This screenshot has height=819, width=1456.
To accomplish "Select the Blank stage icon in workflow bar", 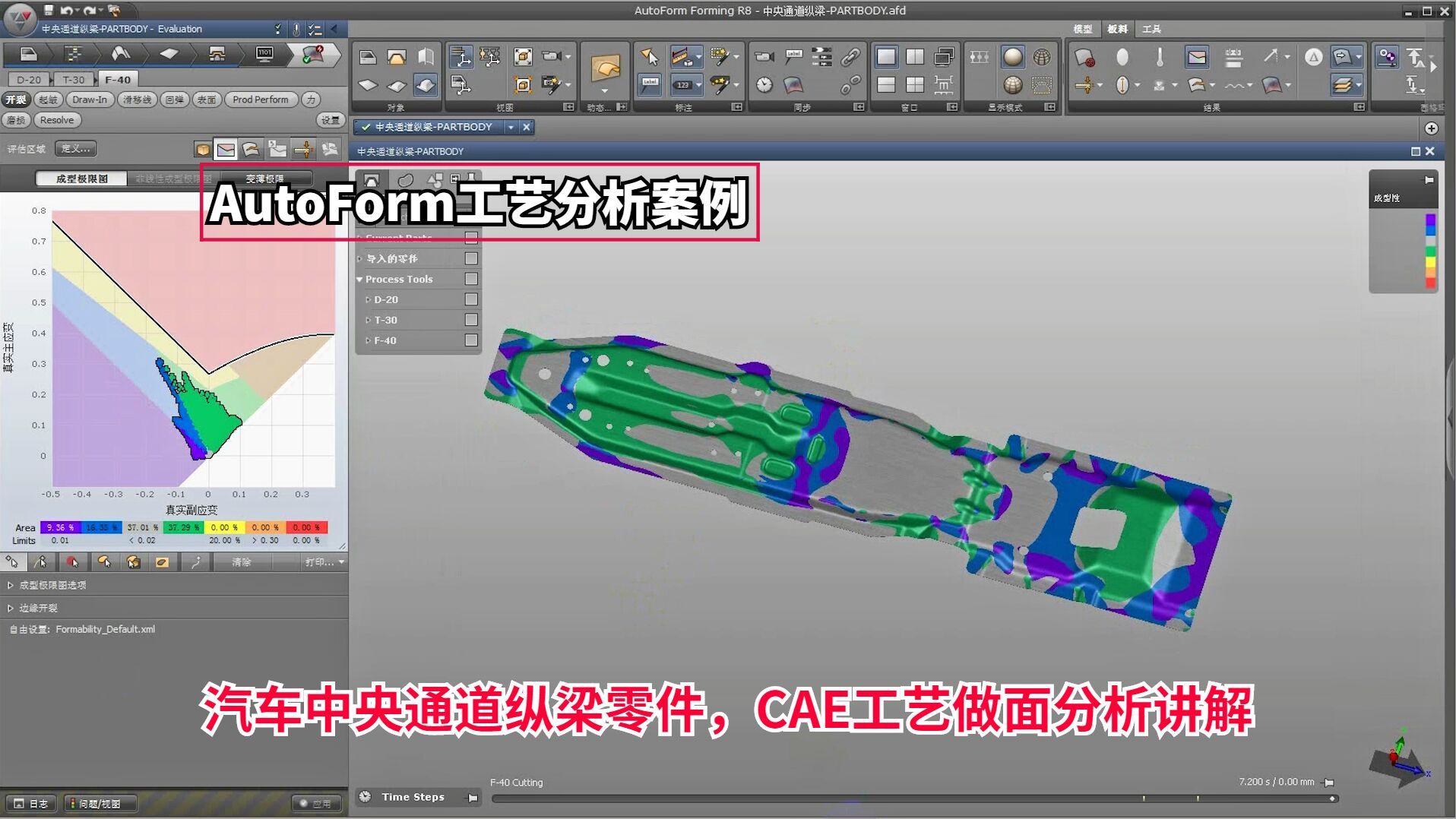I will (x=169, y=54).
